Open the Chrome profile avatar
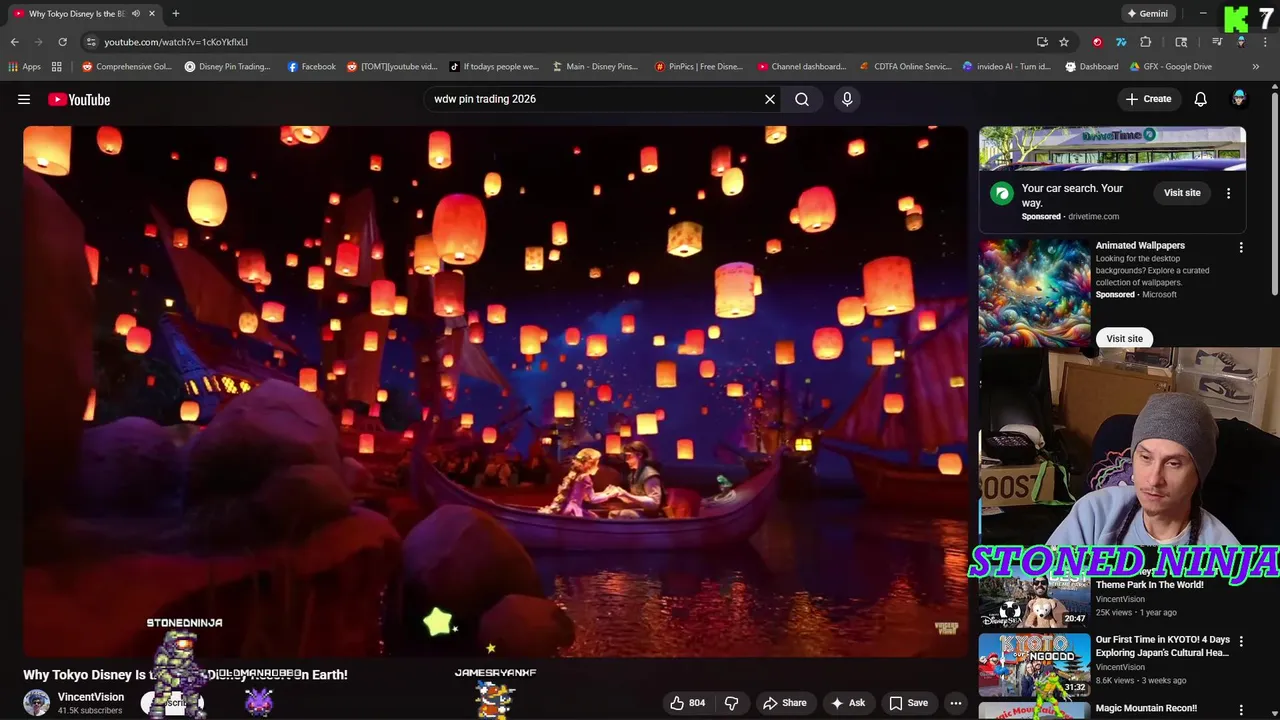 pyautogui.click(x=1241, y=42)
